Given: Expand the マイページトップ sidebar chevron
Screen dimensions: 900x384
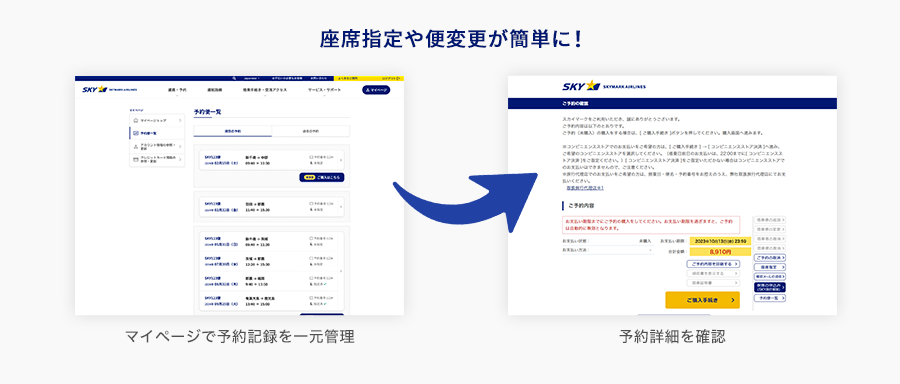Looking at the screenshot, I should coord(180,121).
